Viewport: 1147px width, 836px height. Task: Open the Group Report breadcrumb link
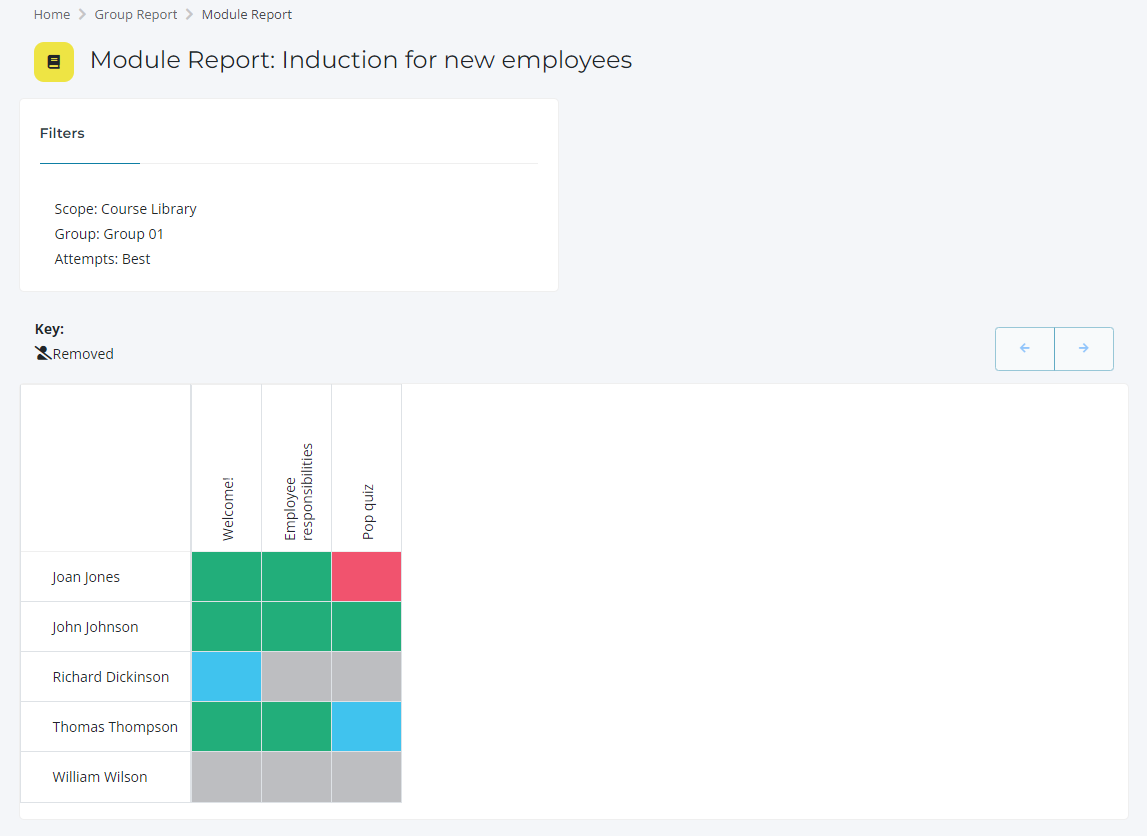click(135, 15)
